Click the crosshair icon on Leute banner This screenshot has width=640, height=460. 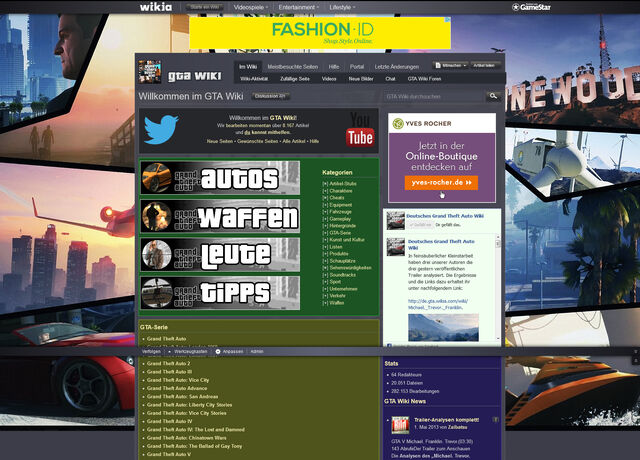click(x=157, y=255)
